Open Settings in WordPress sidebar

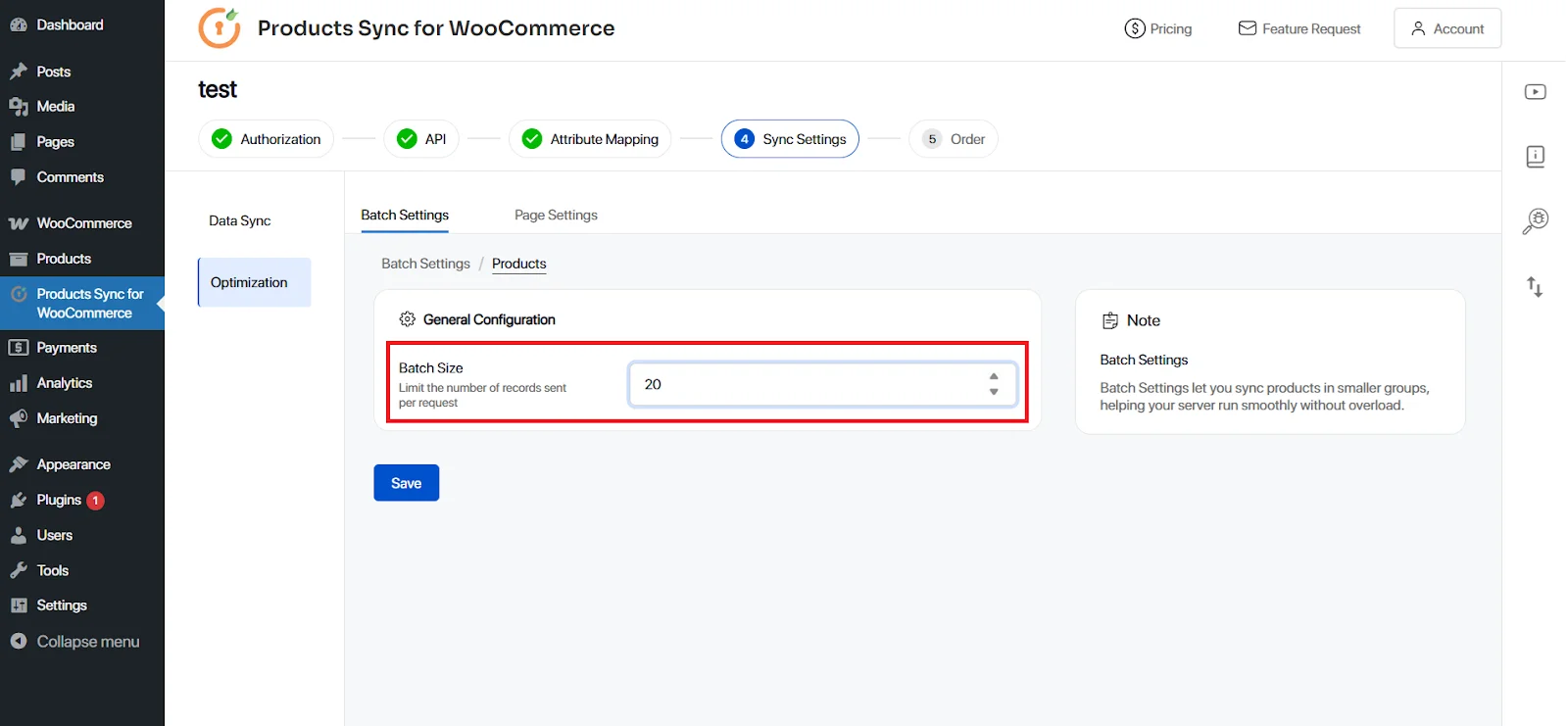(x=62, y=605)
